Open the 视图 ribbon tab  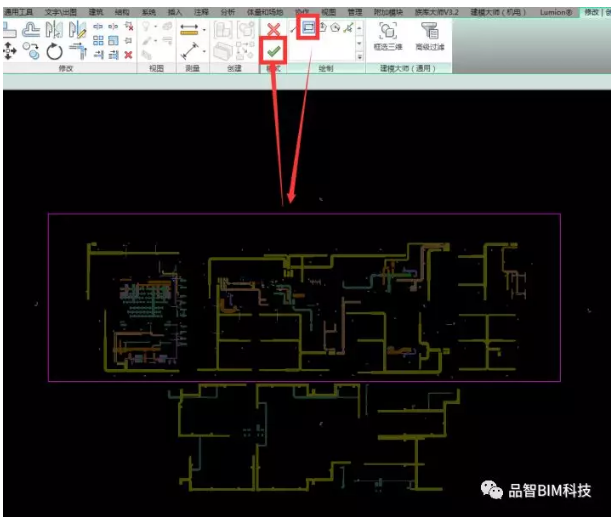point(328,13)
